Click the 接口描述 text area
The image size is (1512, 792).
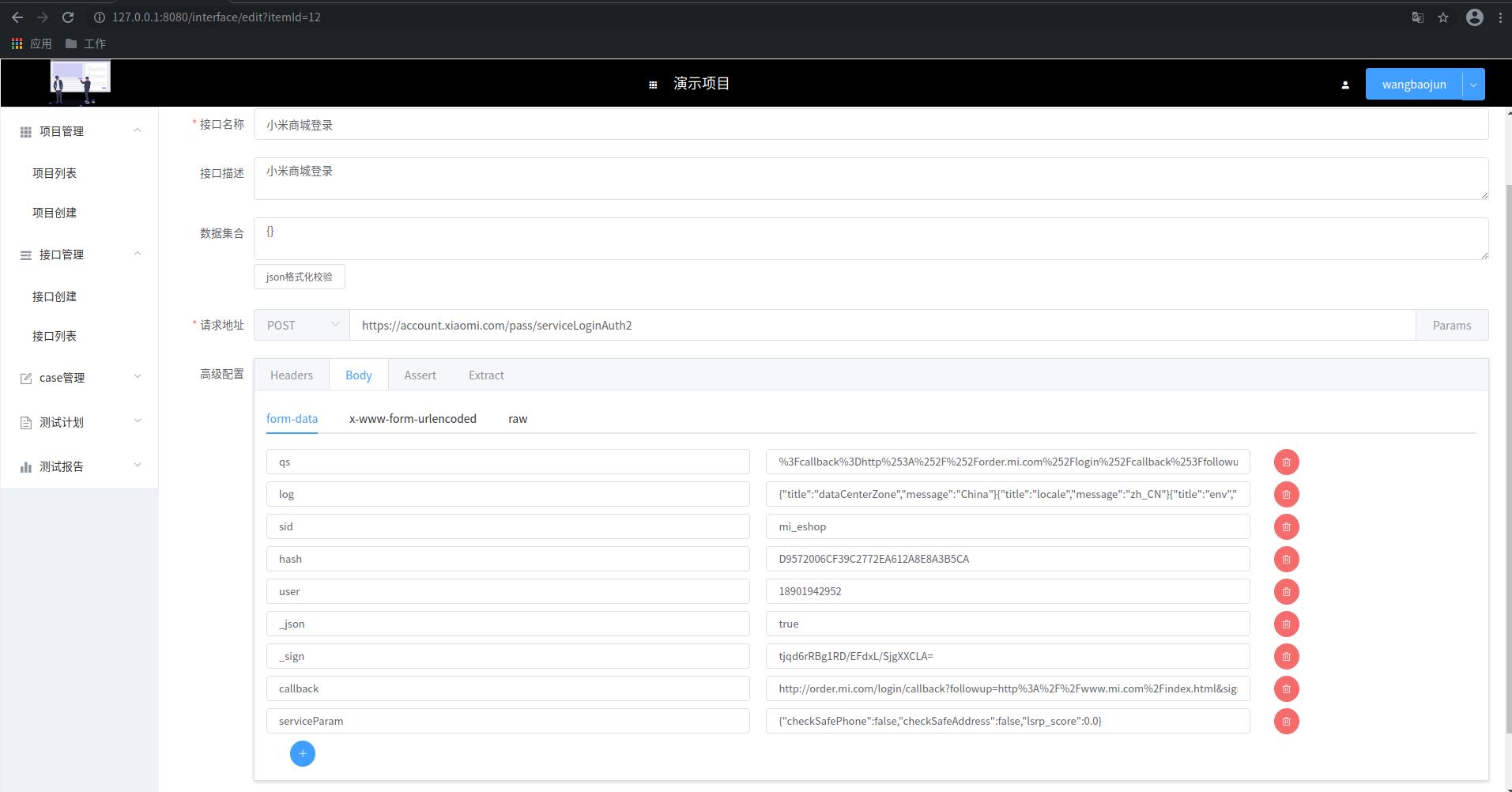871,179
